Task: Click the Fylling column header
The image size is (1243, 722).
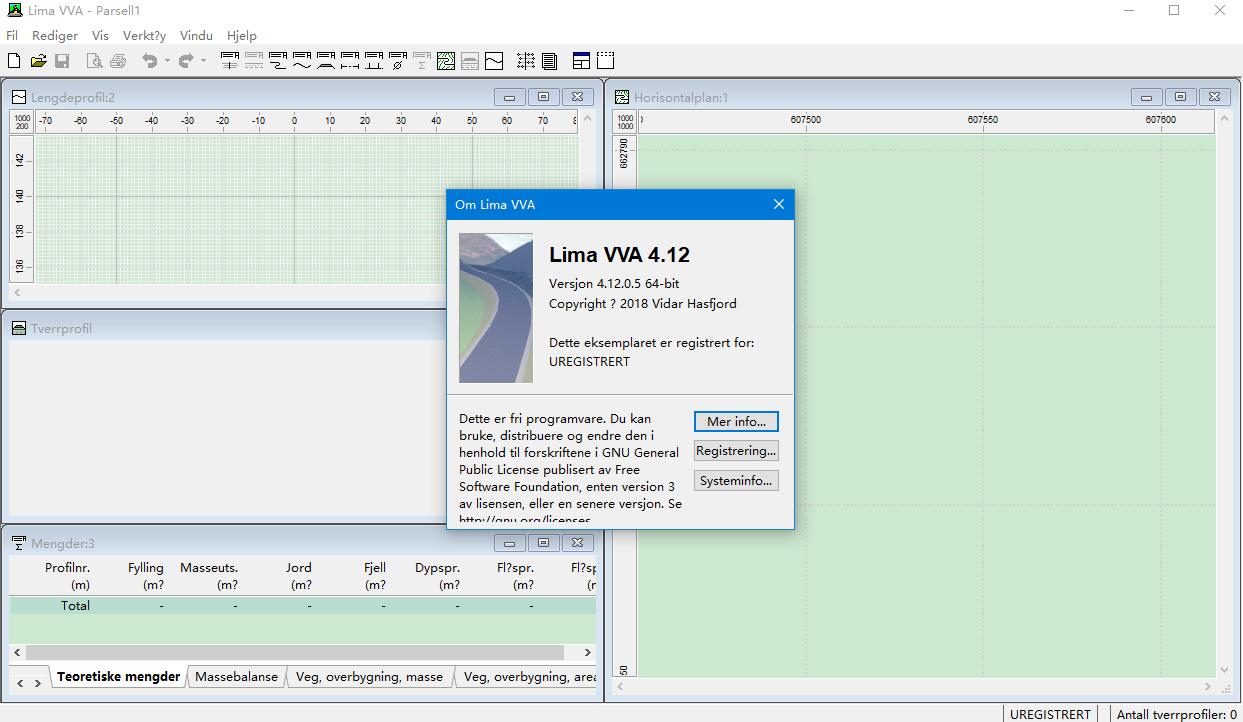Action: click(x=145, y=576)
